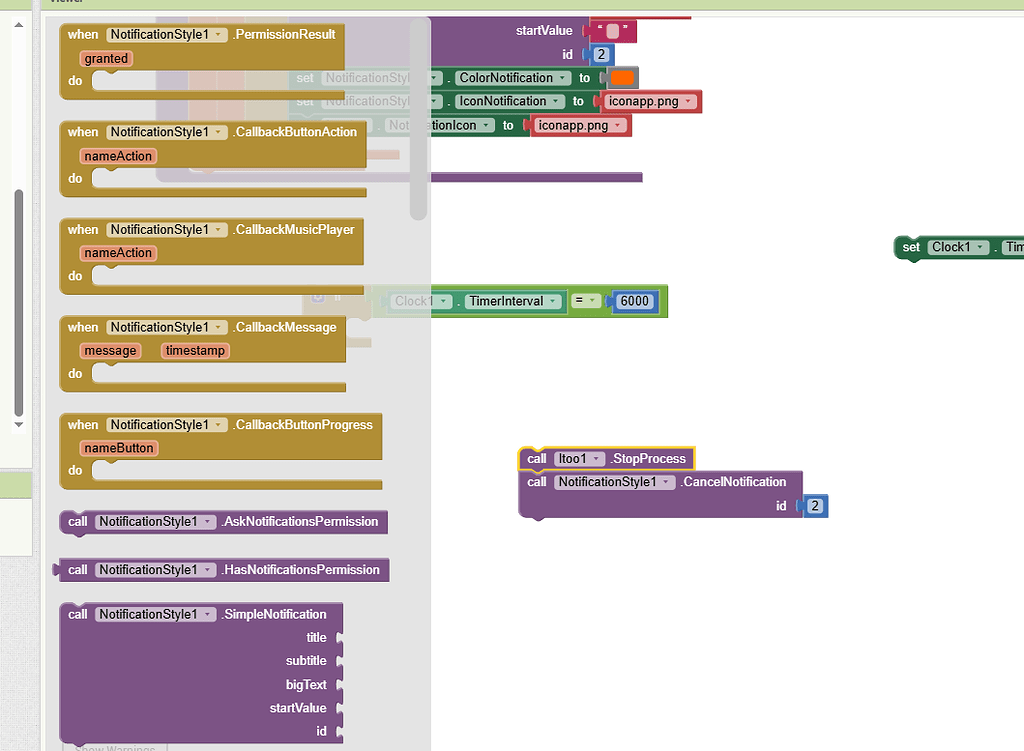Select the iconapp.png text block
The width and height of the screenshot is (1024, 751).
[x=642, y=101]
